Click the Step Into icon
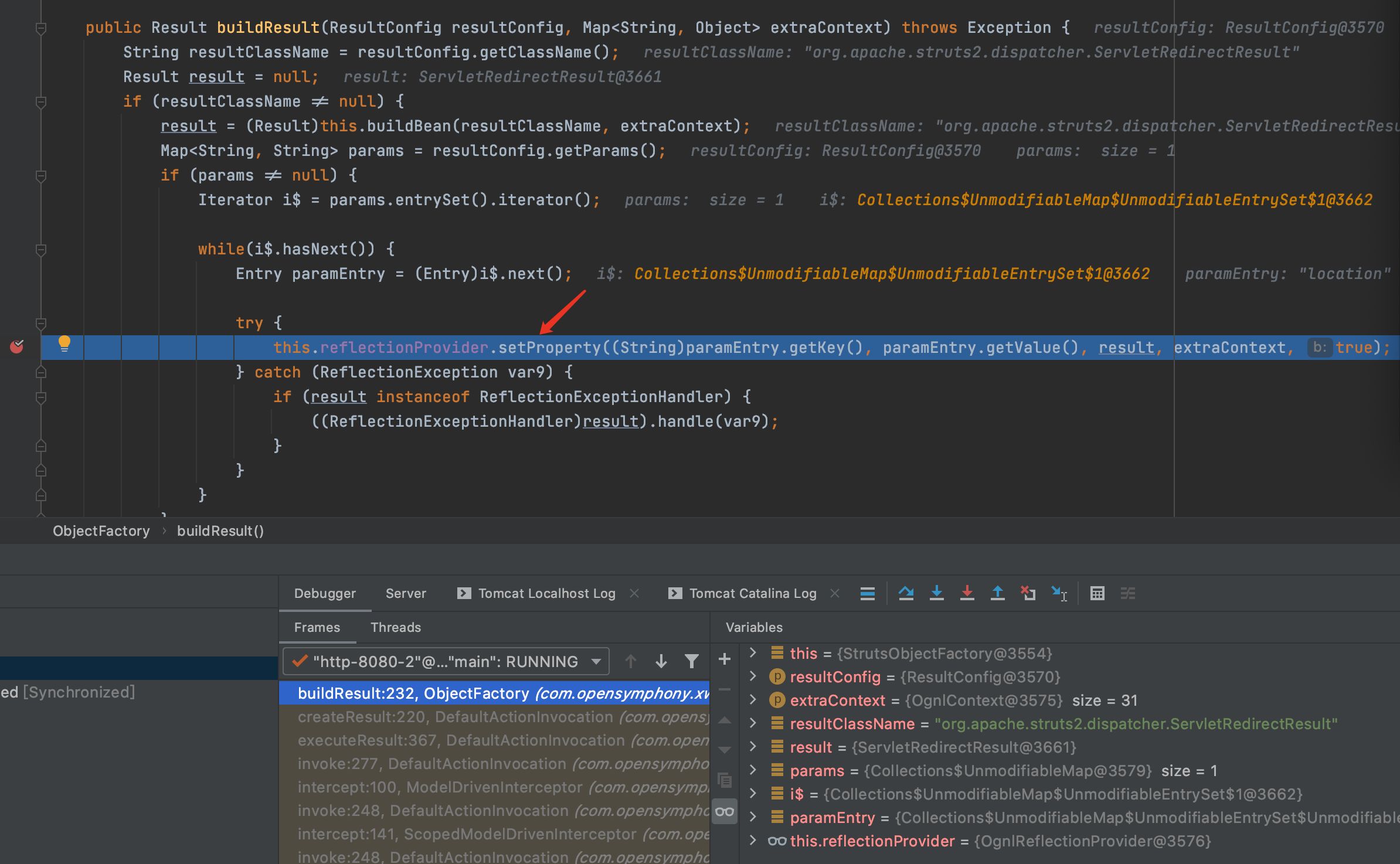 tap(936, 593)
